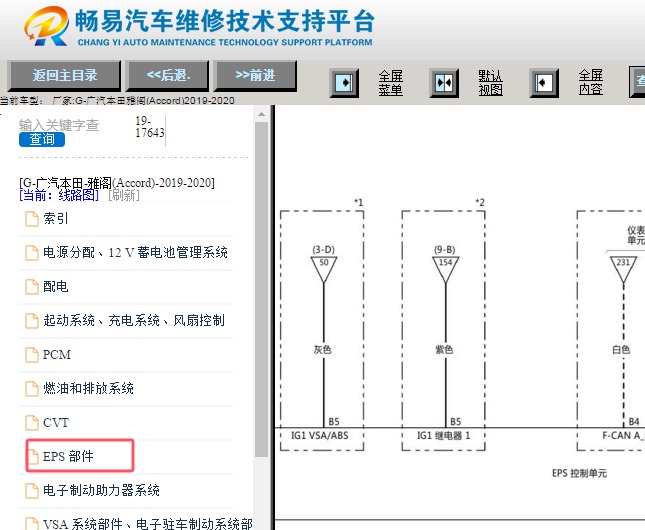
Task: Click the 灰色 wire label
Action: pos(322,350)
